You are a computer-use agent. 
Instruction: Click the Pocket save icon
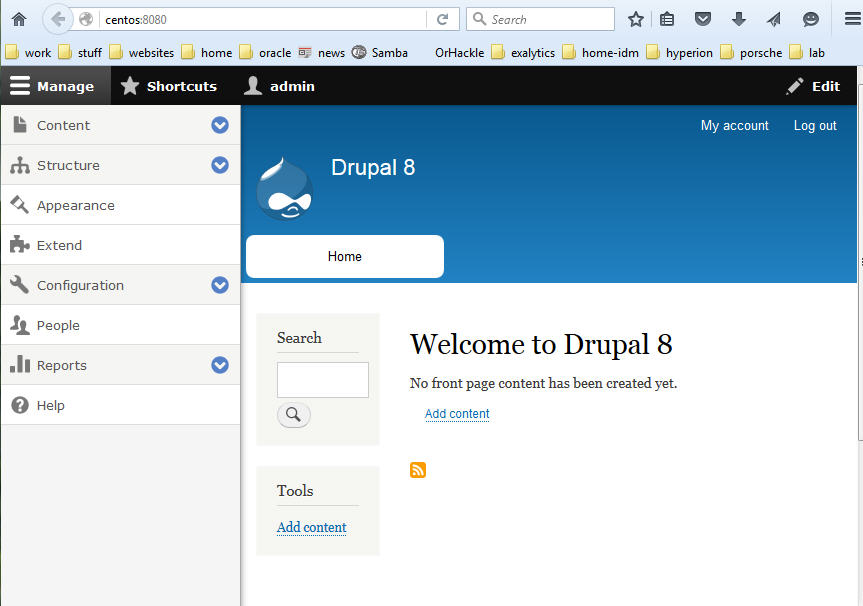click(x=703, y=19)
